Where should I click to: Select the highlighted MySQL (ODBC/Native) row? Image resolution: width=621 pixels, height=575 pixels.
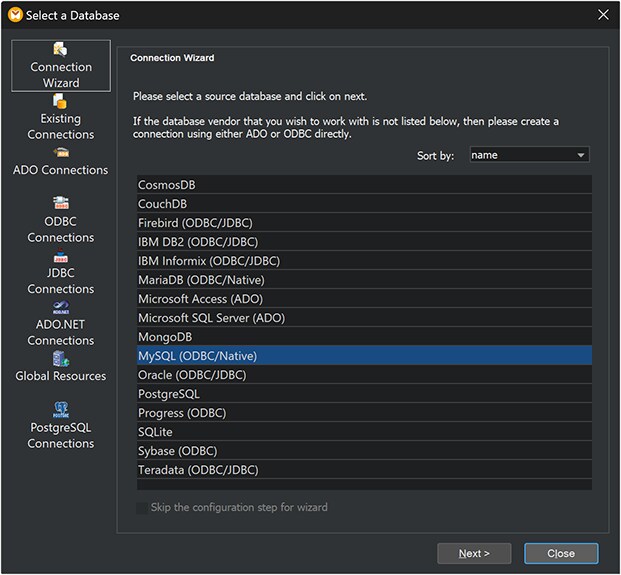(x=364, y=356)
